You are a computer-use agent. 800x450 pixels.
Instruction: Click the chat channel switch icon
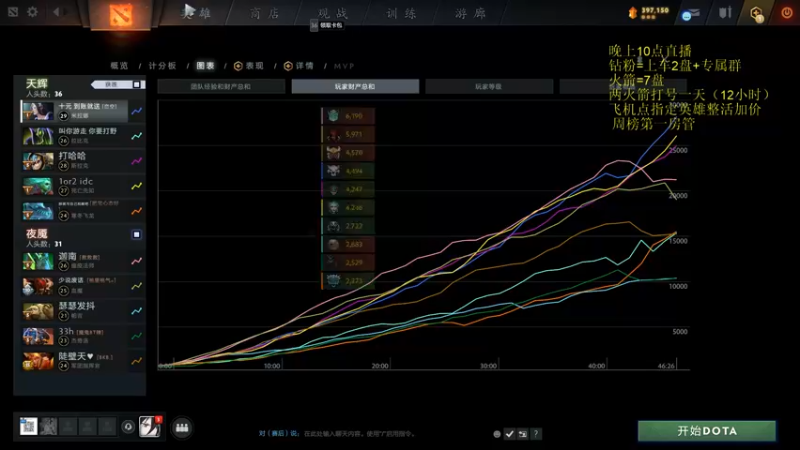point(522,434)
